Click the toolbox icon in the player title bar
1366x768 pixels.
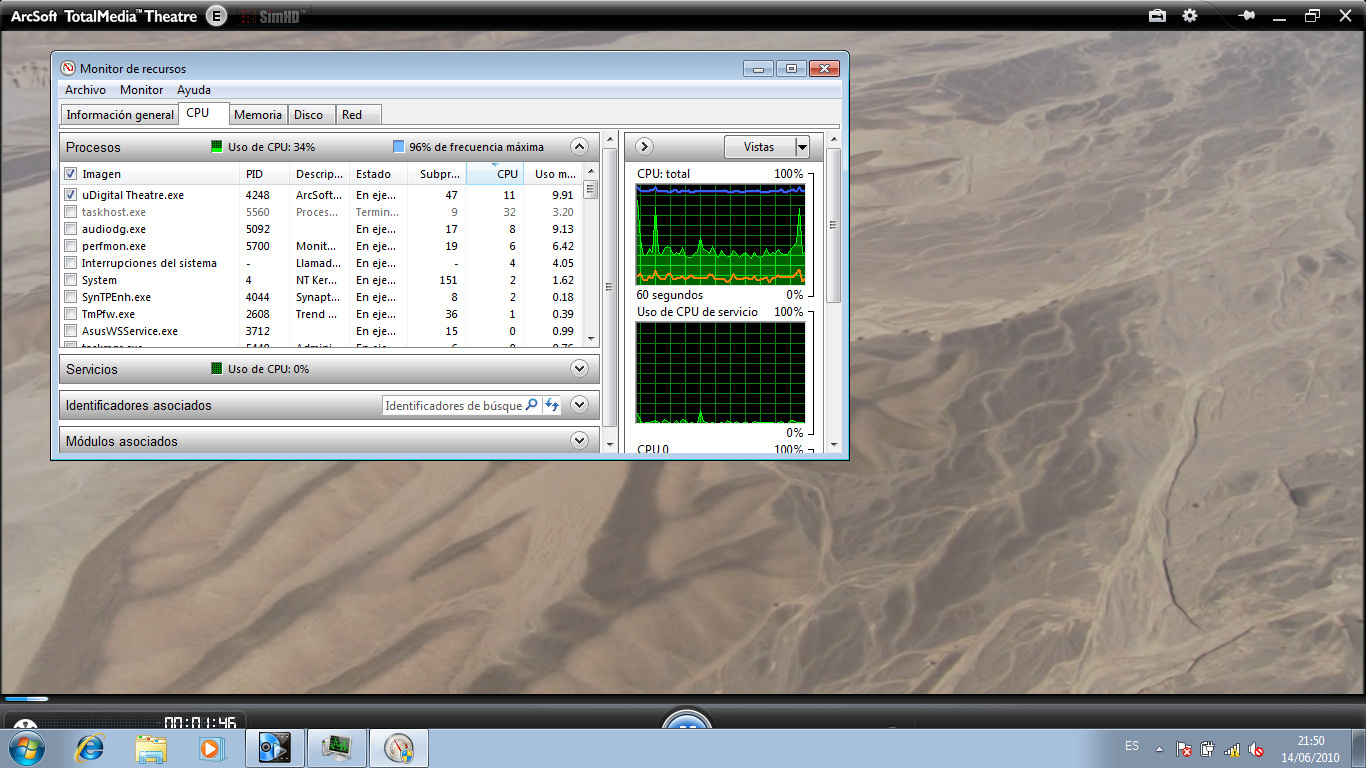click(1157, 15)
